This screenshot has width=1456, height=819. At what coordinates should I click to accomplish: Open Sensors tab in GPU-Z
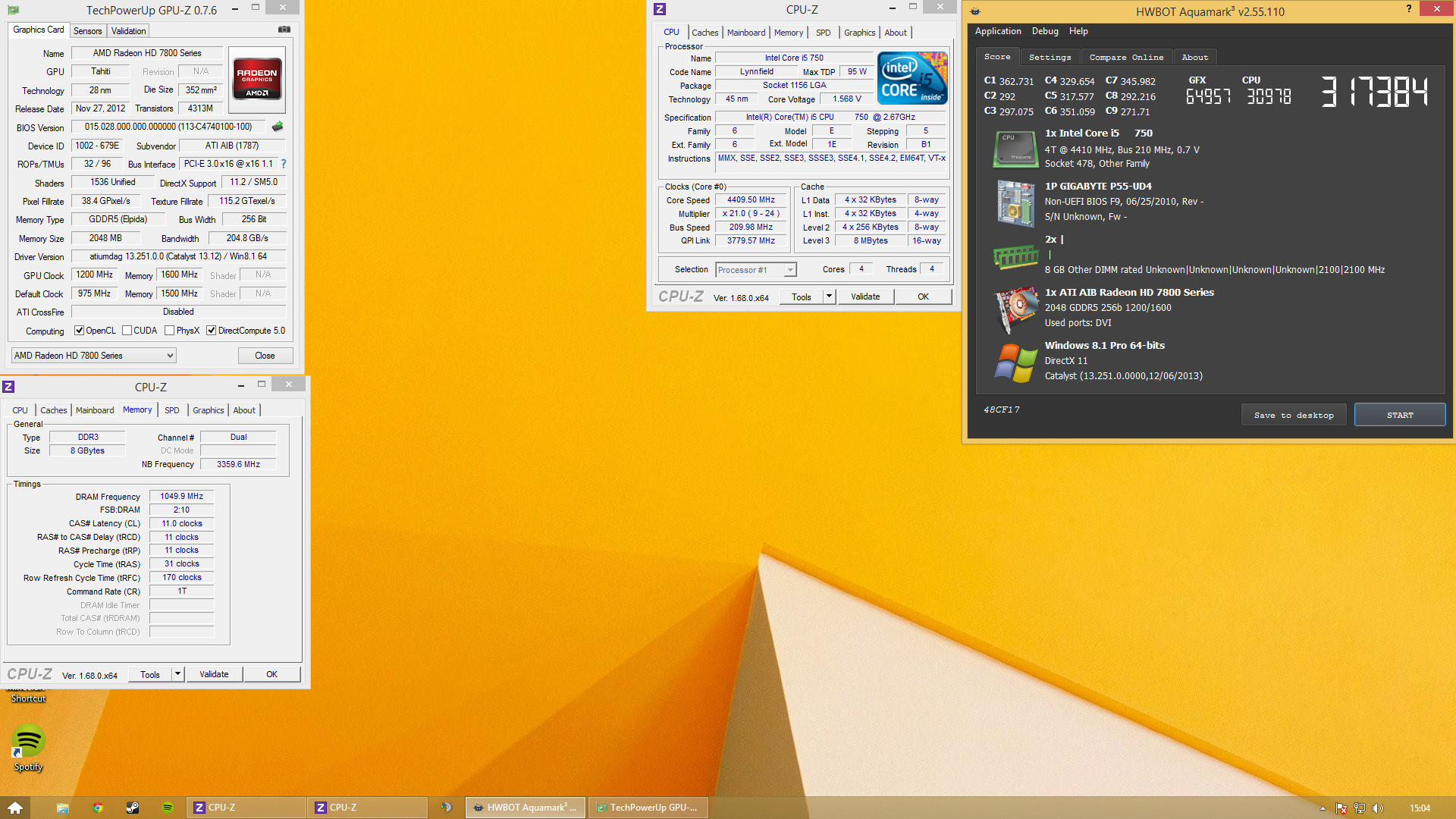[87, 31]
